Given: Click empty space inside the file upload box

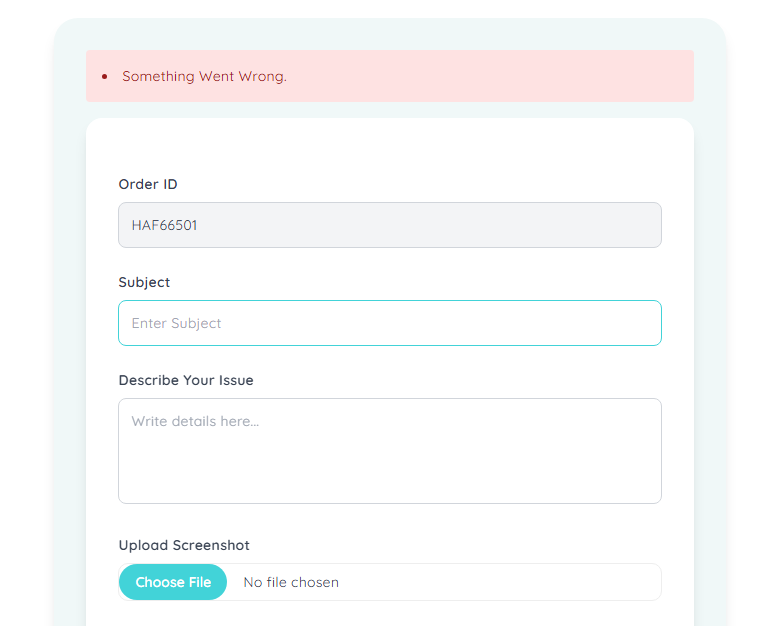Looking at the screenshot, I should coord(500,582).
